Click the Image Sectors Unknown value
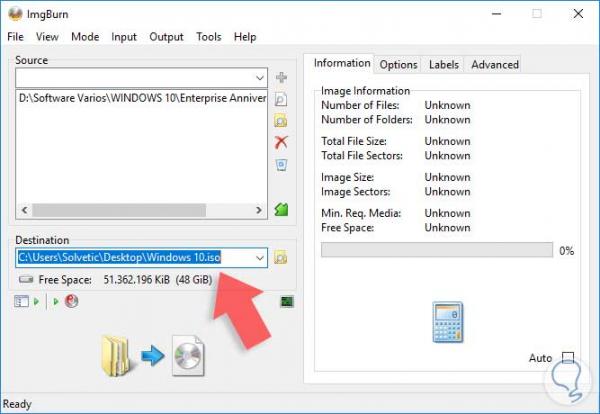 coord(447,192)
